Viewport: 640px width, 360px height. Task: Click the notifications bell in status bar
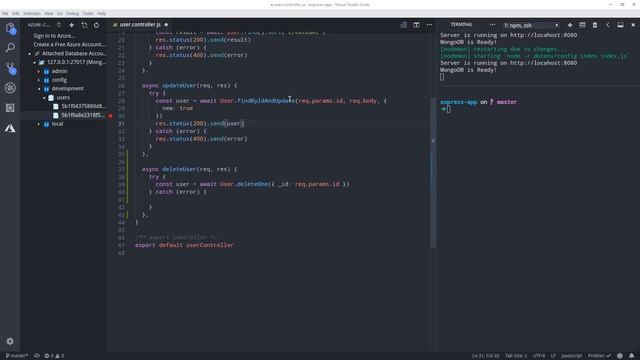click(x=631, y=356)
